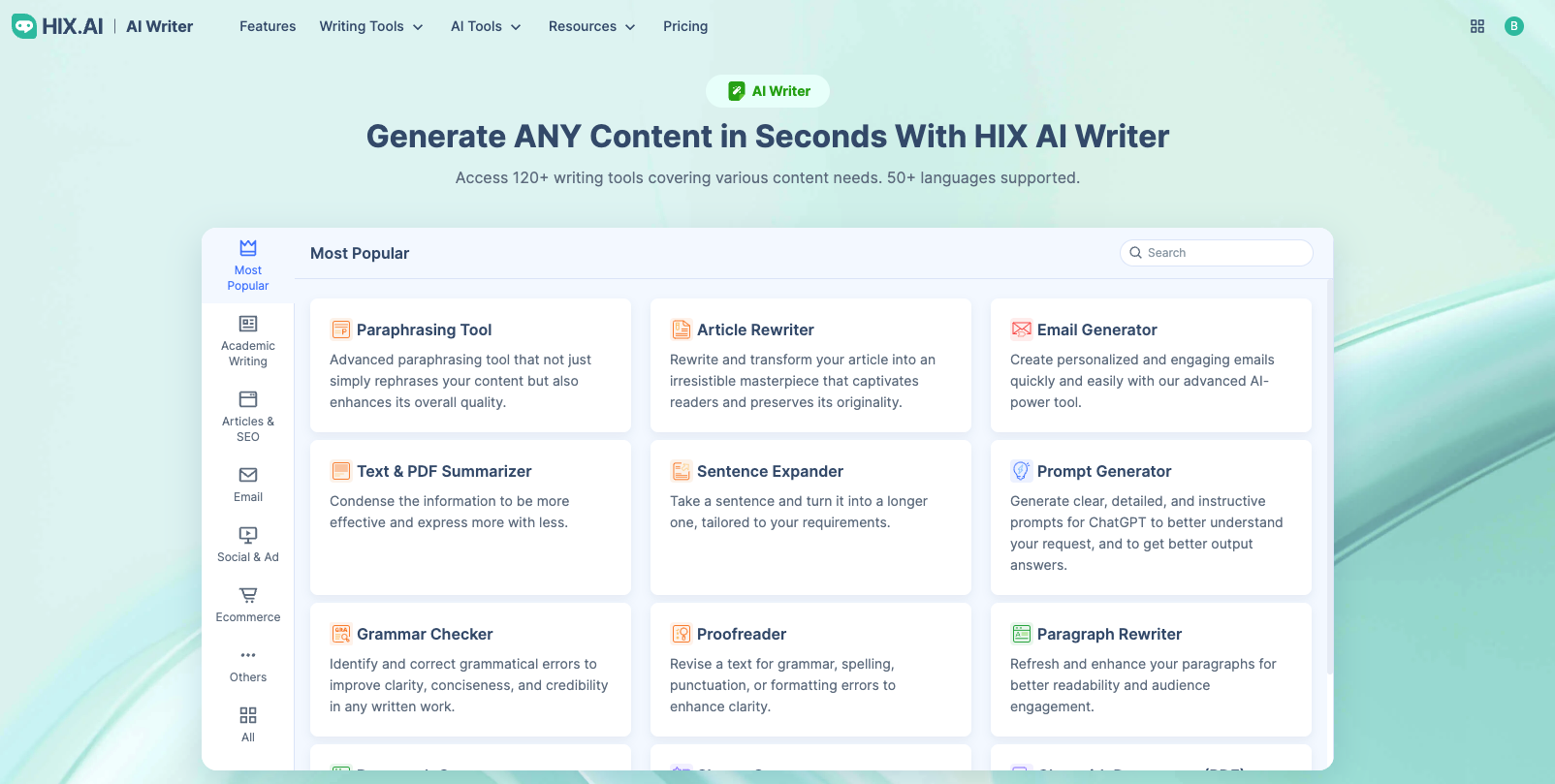Viewport: 1555px width, 784px height.
Task: Select the Academic Writing sidebar icon
Action: (x=248, y=323)
